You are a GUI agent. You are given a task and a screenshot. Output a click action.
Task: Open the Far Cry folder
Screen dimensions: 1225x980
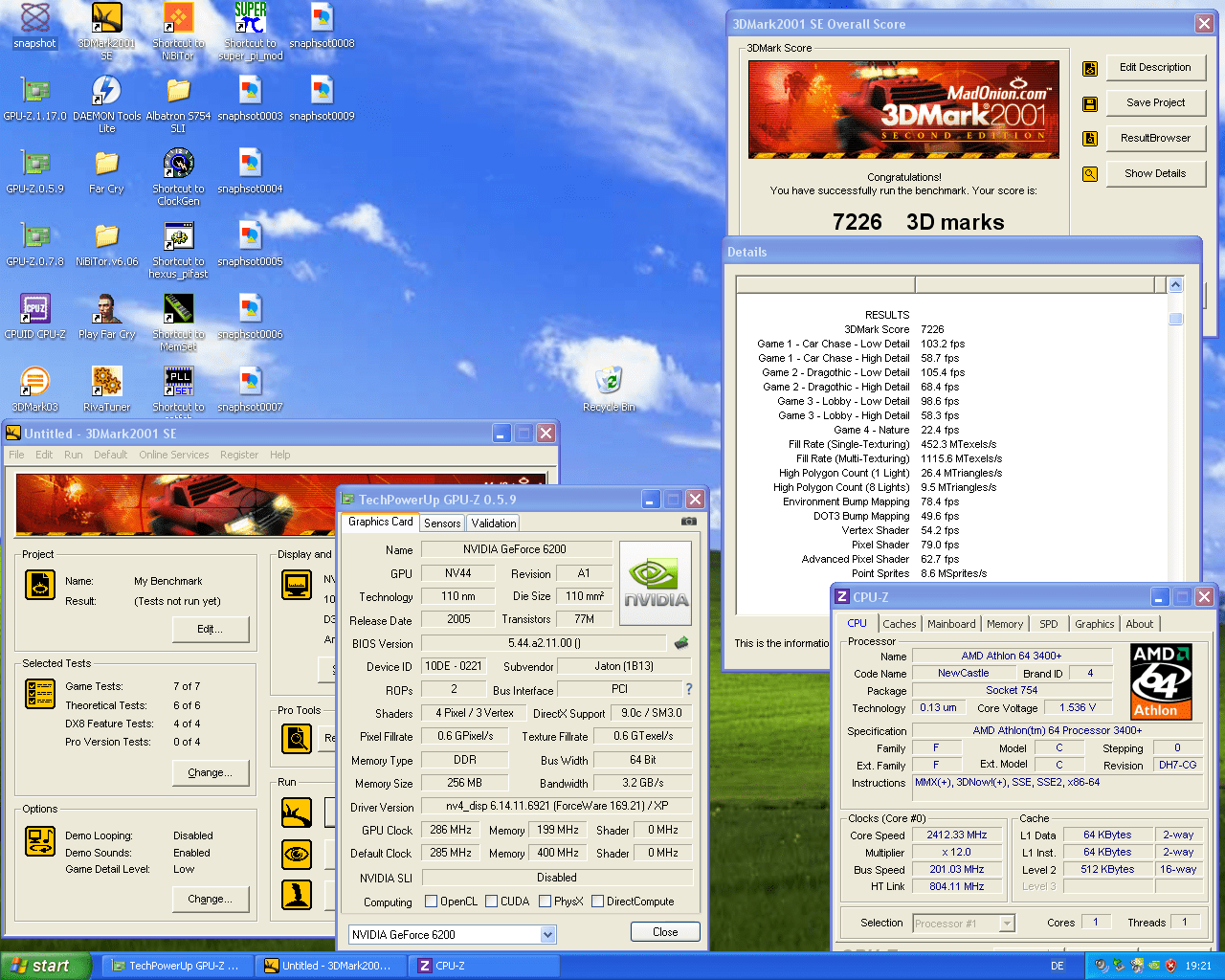coord(106,171)
